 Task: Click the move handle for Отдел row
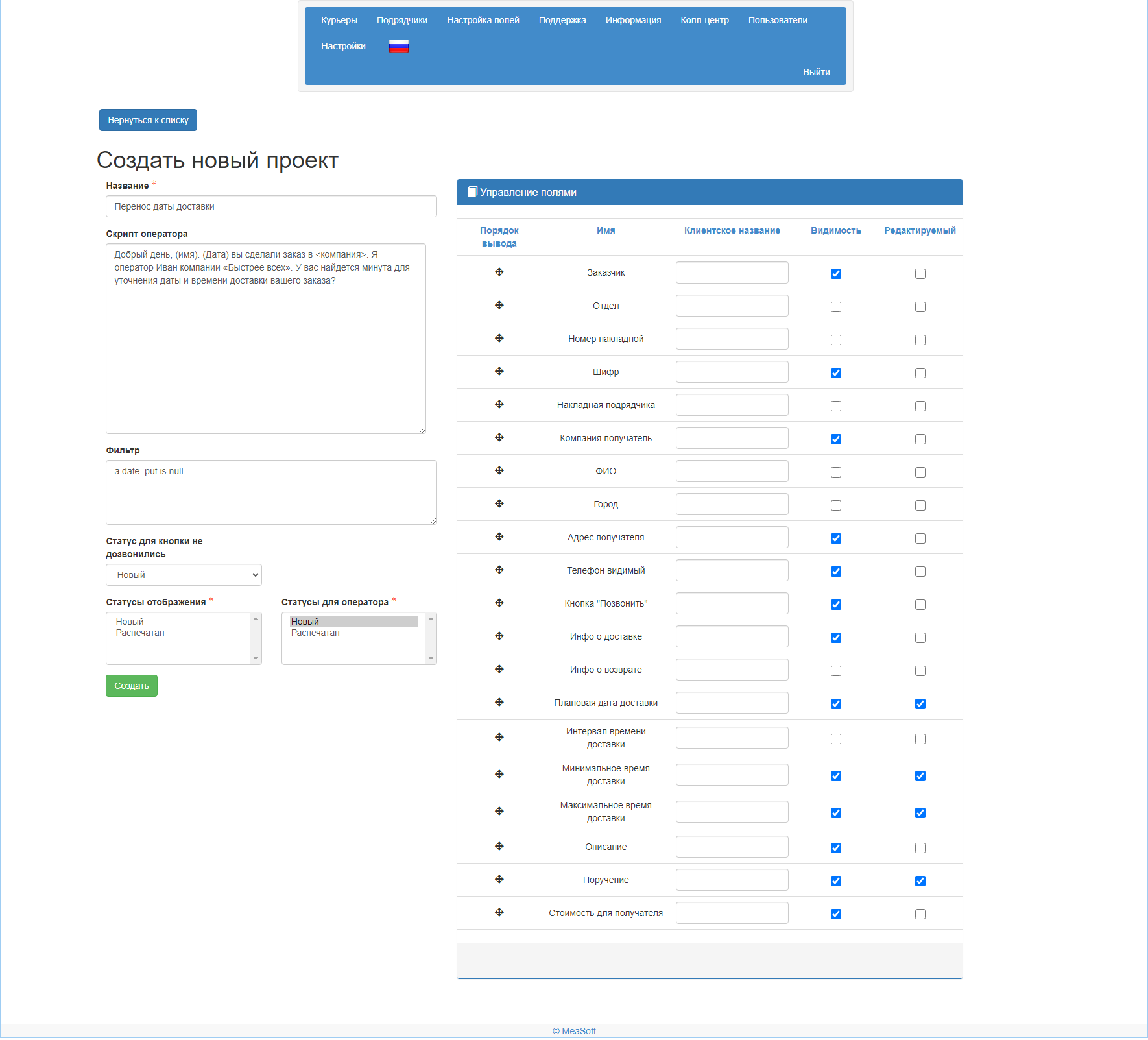[x=499, y=305]
